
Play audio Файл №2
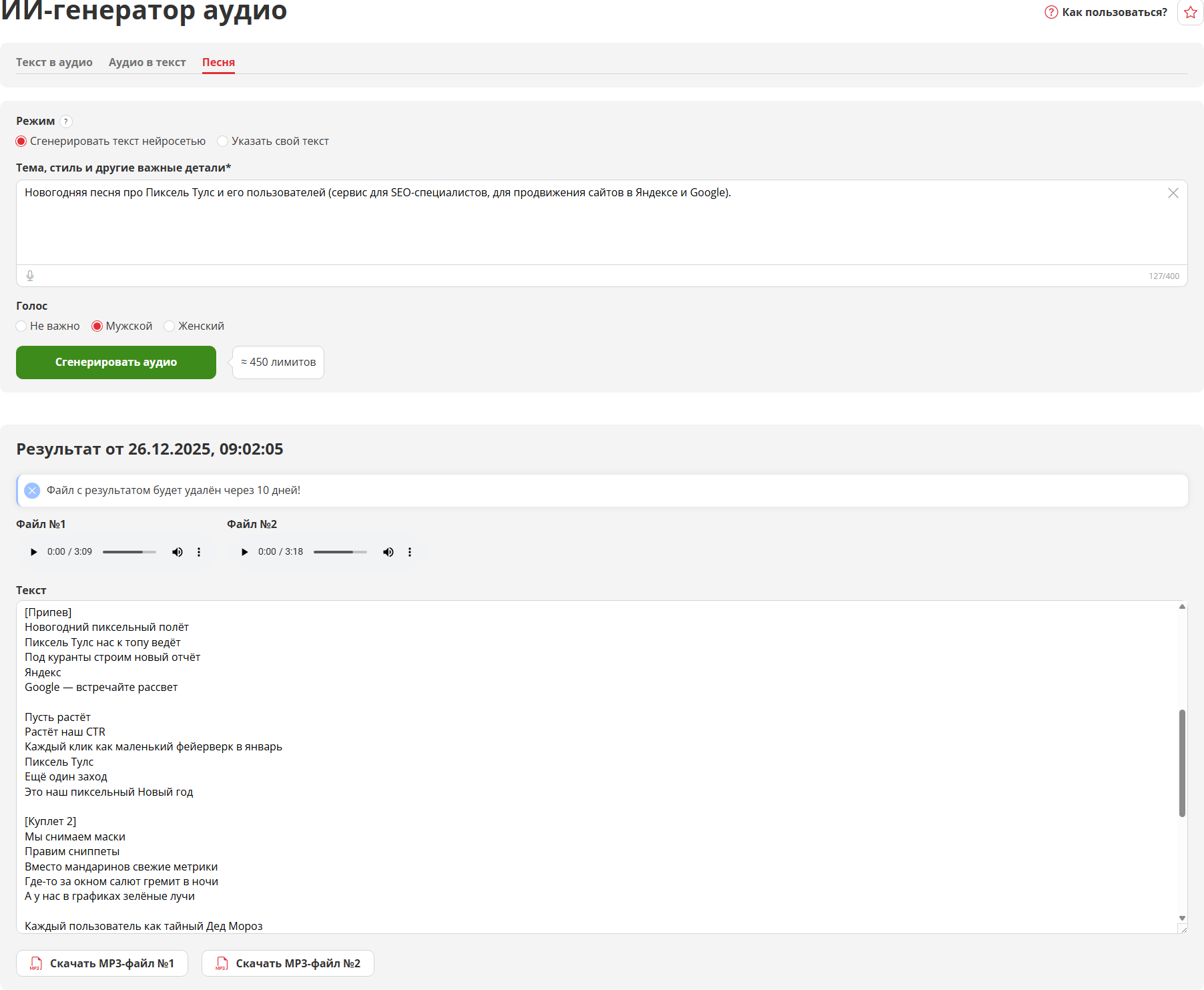coord(244,552)
